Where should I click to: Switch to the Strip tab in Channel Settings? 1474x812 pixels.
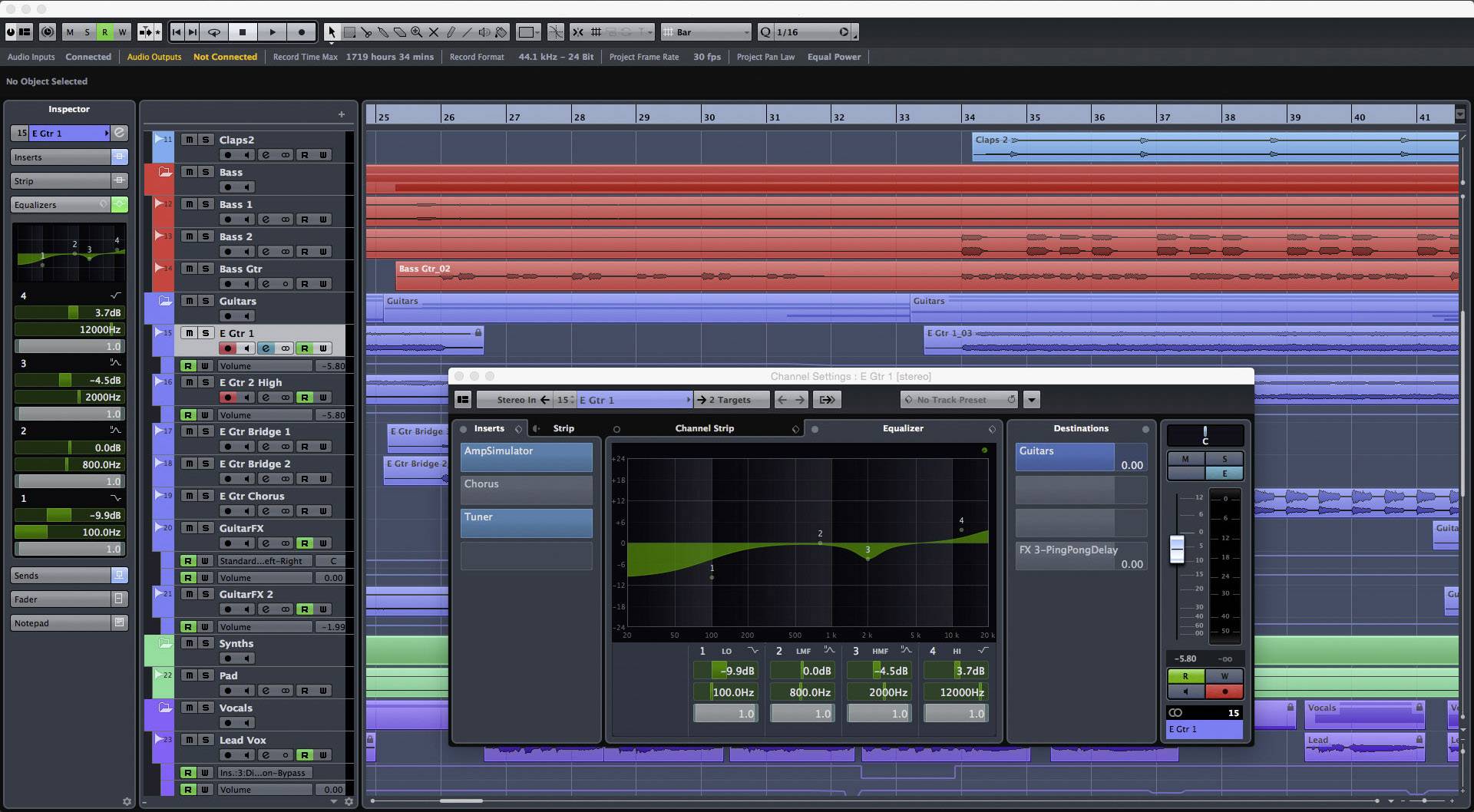[564, 428]
